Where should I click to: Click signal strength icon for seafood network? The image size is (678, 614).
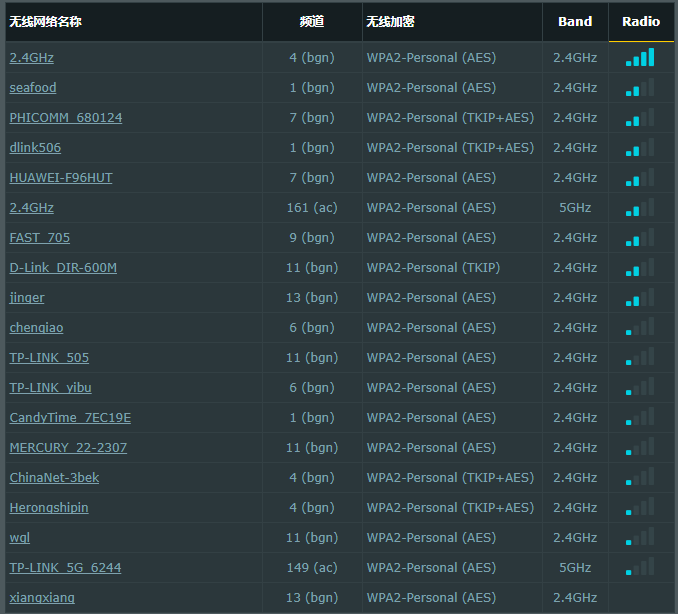tap(640, 88)
